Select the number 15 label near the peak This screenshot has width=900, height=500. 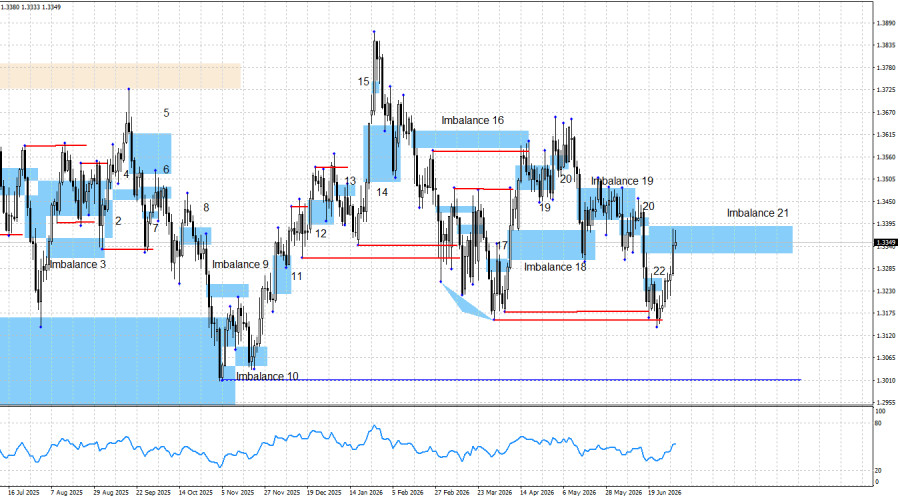tap(363, 82)
